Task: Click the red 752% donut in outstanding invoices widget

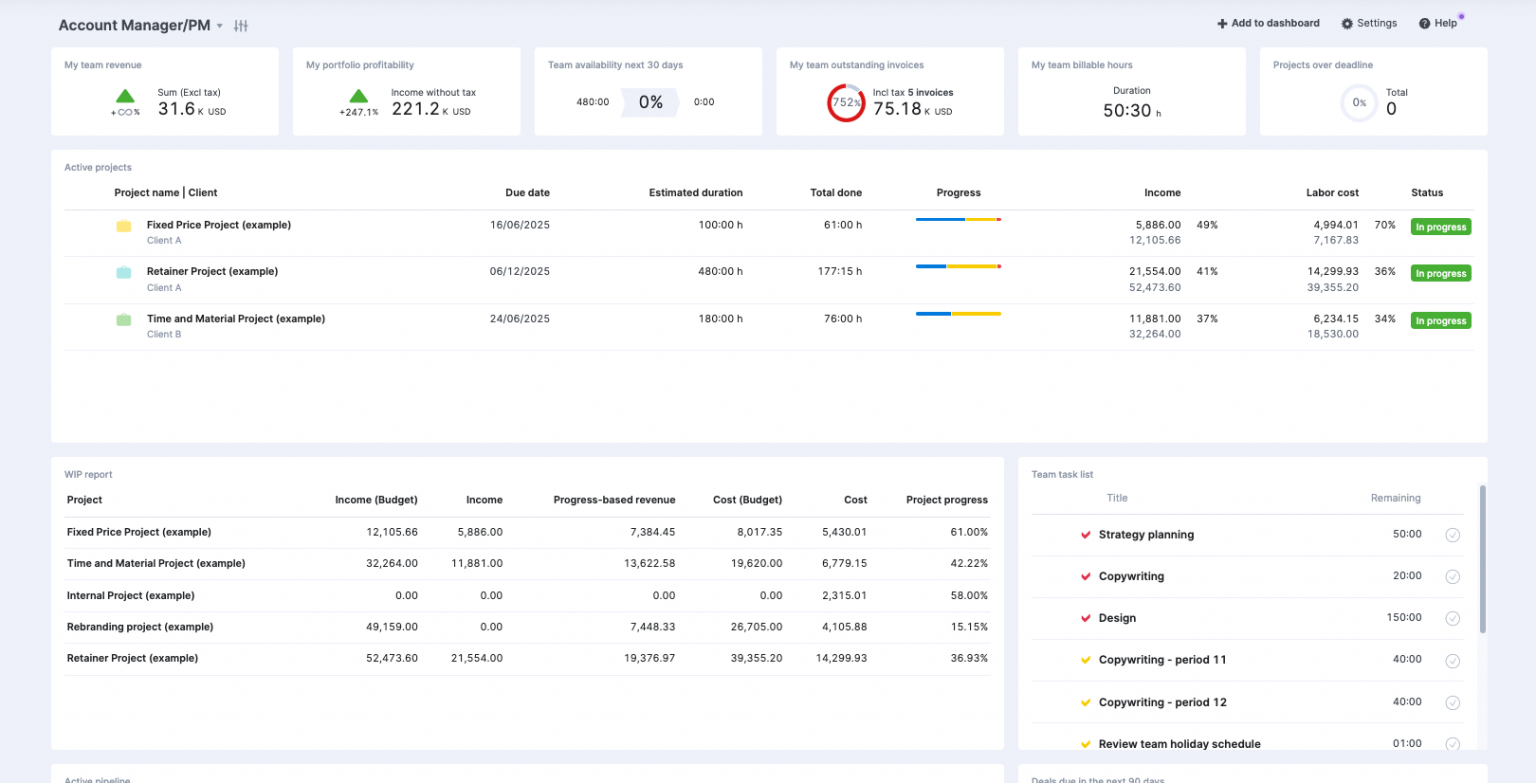Action: pyautogui.click(x=846, y=101)
